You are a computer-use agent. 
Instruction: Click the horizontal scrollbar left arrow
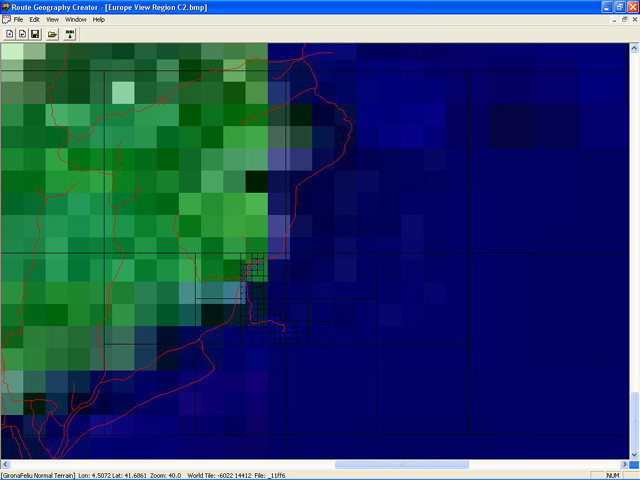[x=5, y=464]
